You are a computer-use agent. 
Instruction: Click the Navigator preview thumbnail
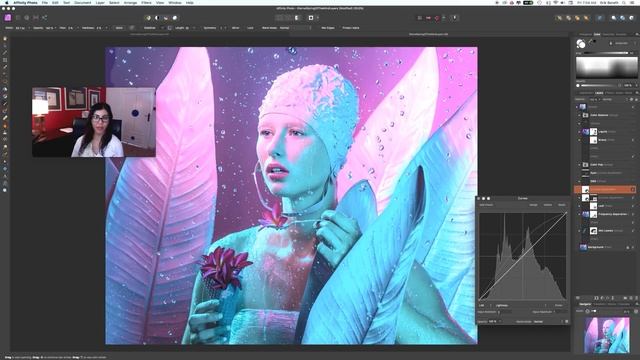pos(607,335)
